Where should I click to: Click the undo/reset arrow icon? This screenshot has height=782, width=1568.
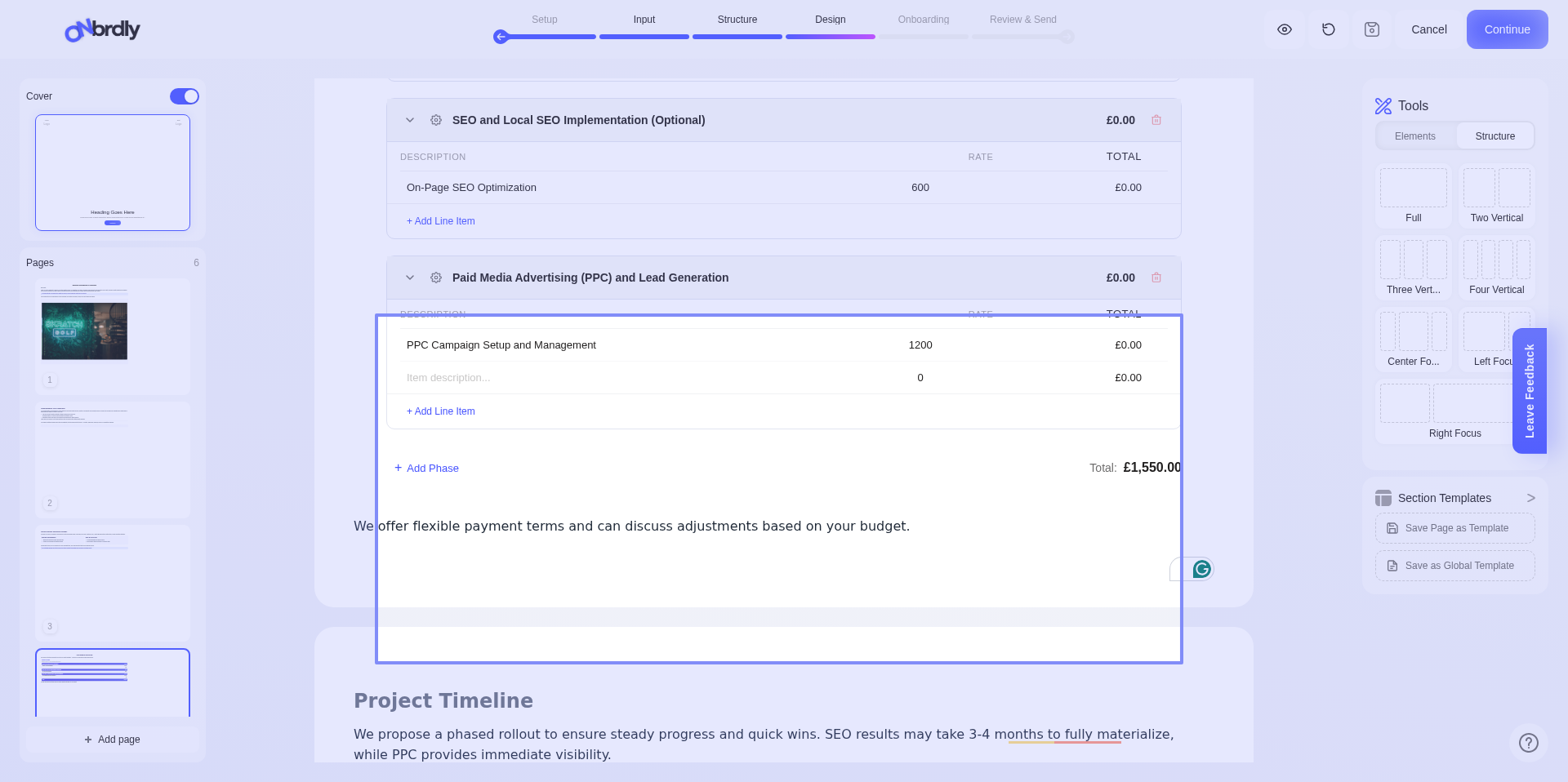click(1329, 29)
